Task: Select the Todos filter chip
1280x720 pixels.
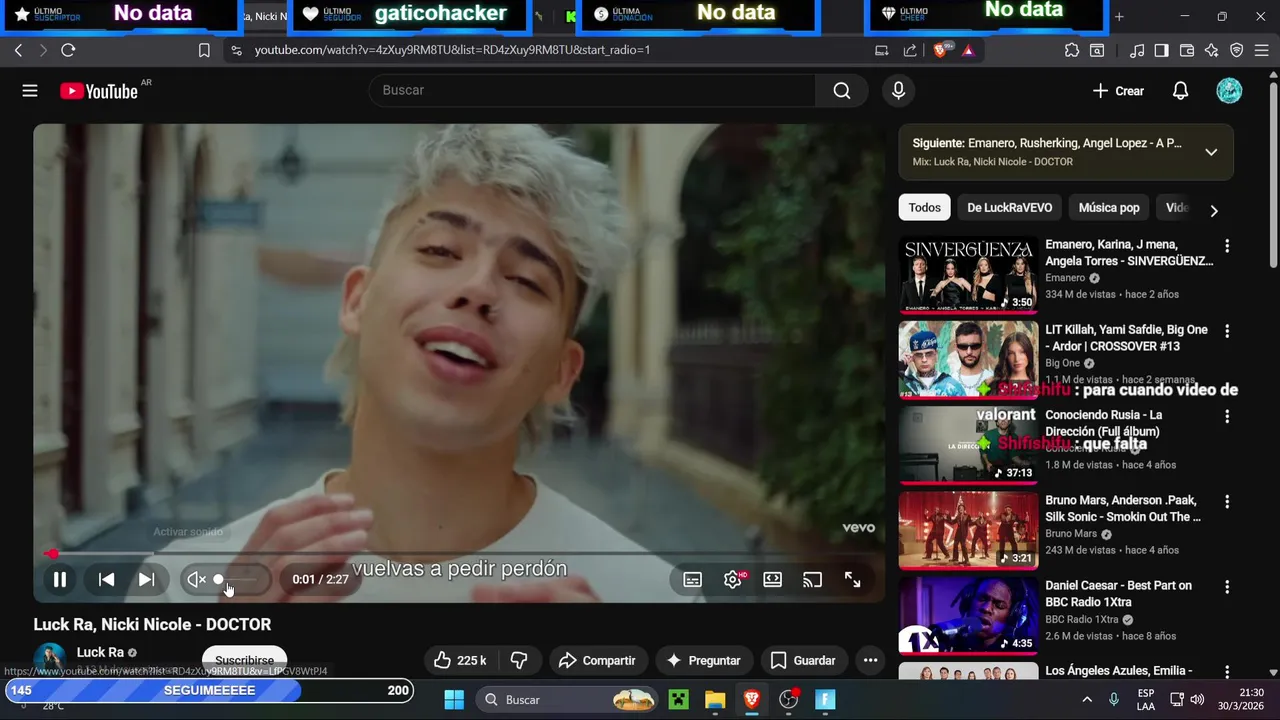Action: click(x=924, y=208)
